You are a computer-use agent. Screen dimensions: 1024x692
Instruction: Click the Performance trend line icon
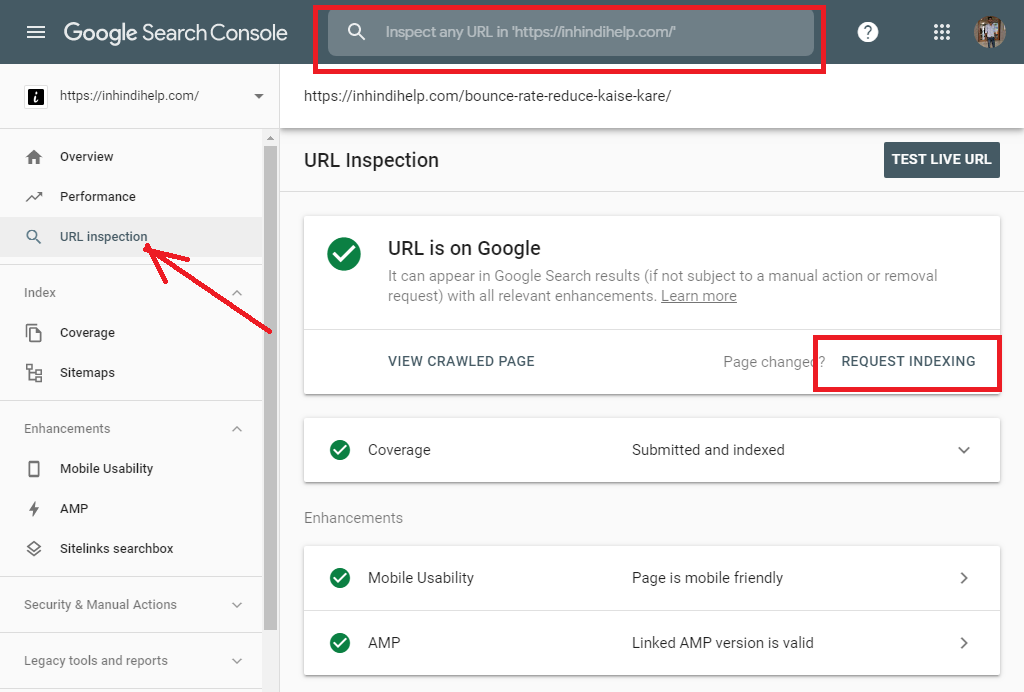(x=34, y=197)
